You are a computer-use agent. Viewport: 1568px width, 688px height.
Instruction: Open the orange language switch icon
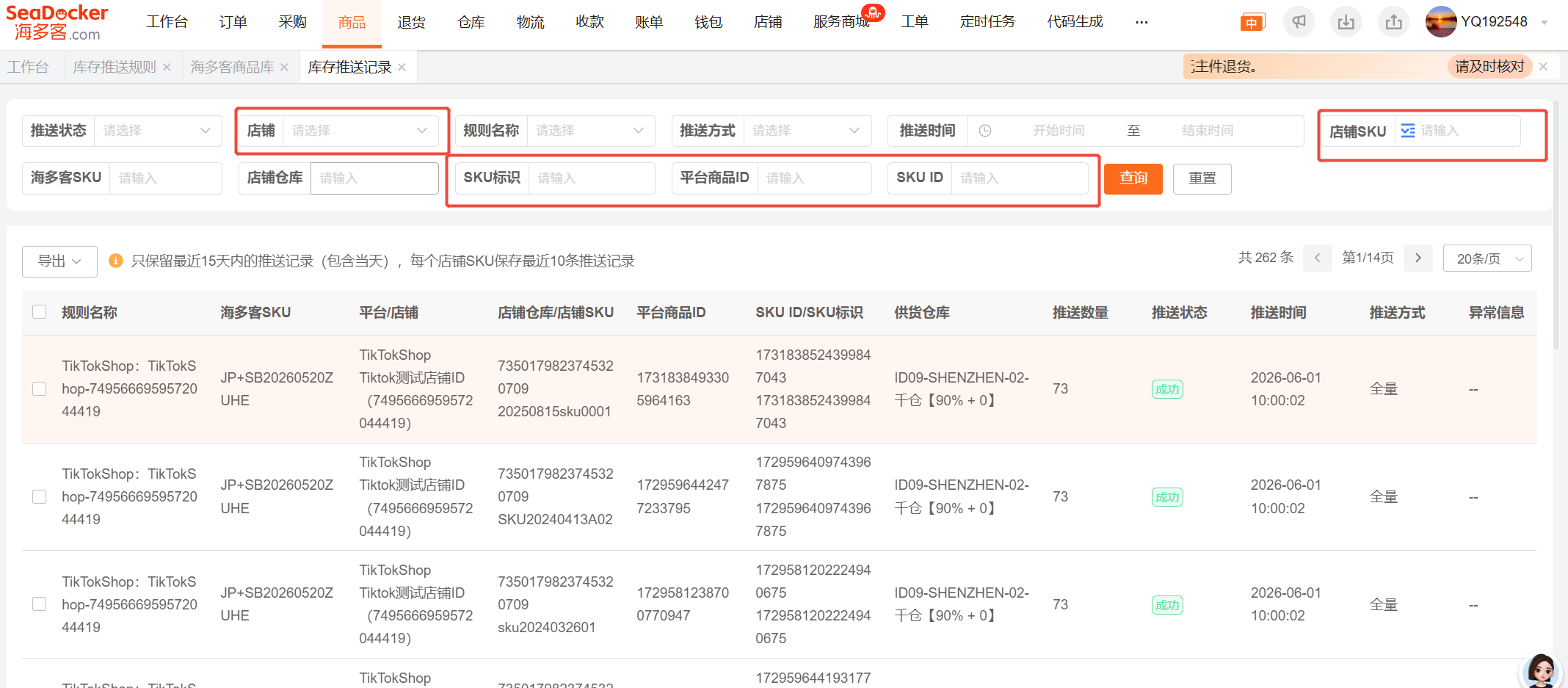pos(1252,22)
